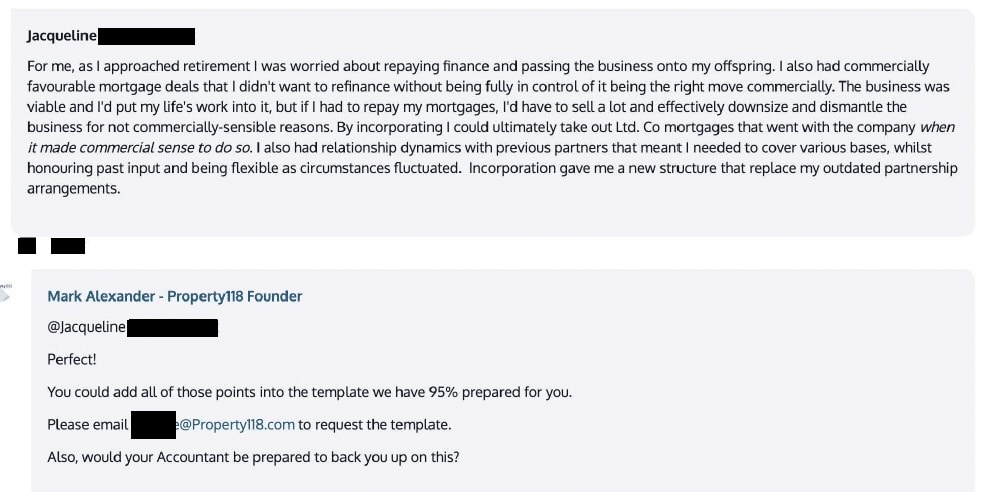This screenshot has height=492, width=1004.
Task: Click the small square redacted block under Jacqueline's comment
Action: (27, 245)
